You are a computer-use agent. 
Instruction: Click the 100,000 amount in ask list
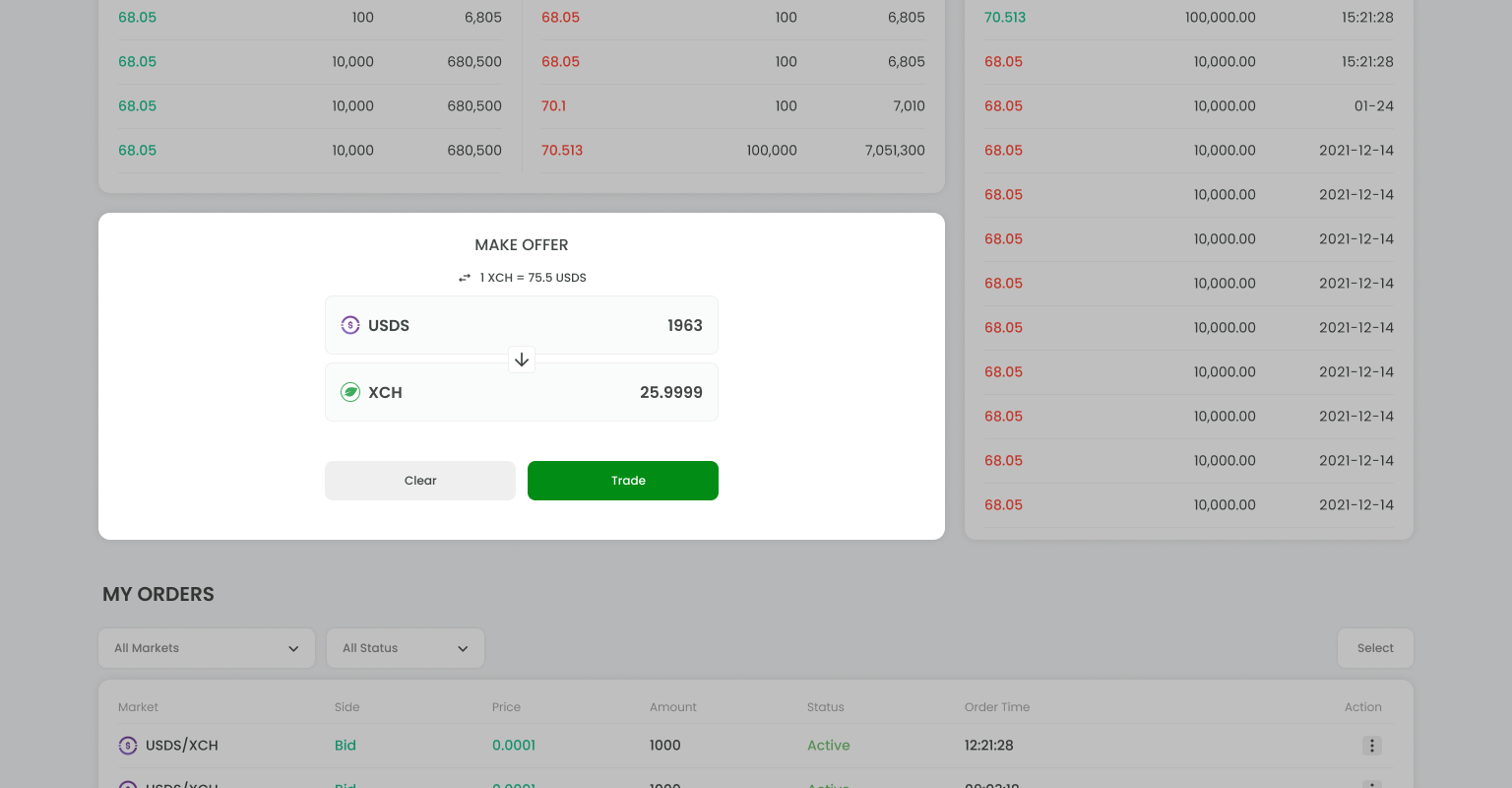[772, 151]
